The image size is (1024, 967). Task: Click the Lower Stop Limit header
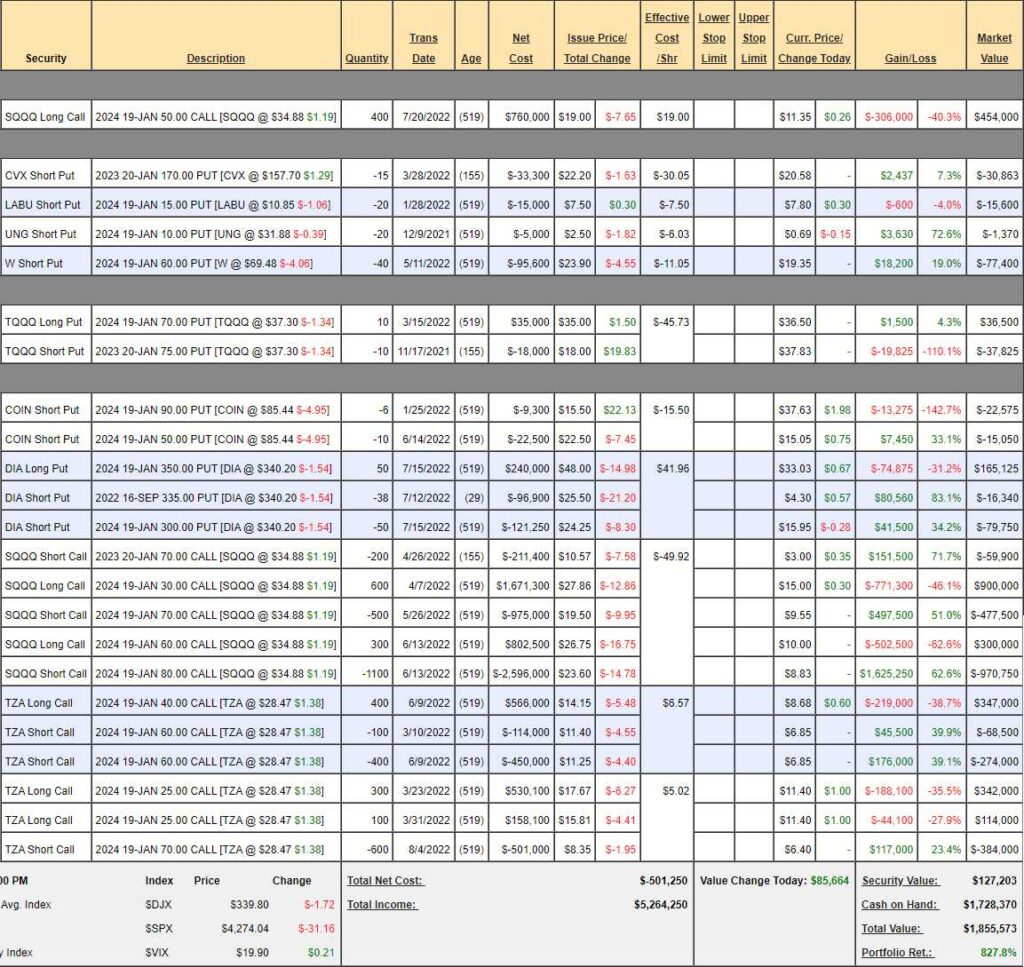click(714, 38)
